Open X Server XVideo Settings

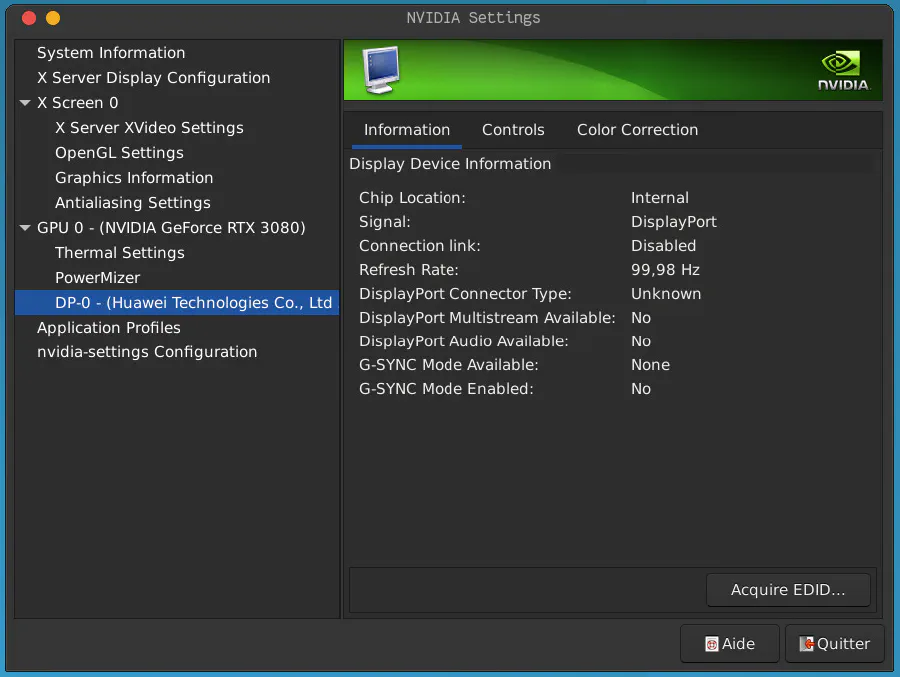click(149, 128)
